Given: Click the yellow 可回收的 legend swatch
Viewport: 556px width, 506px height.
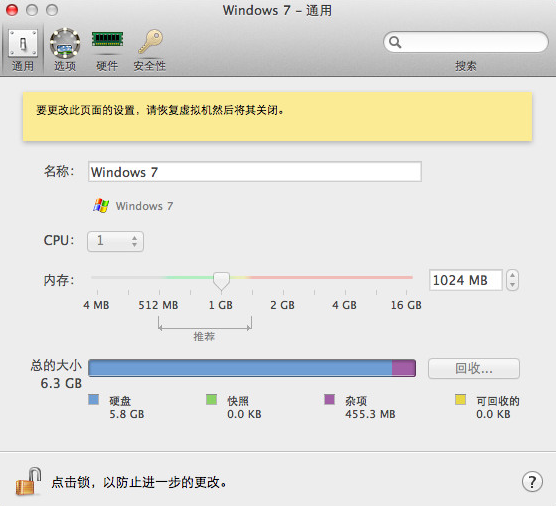Looking at the screenshot, I should point(460,400).
